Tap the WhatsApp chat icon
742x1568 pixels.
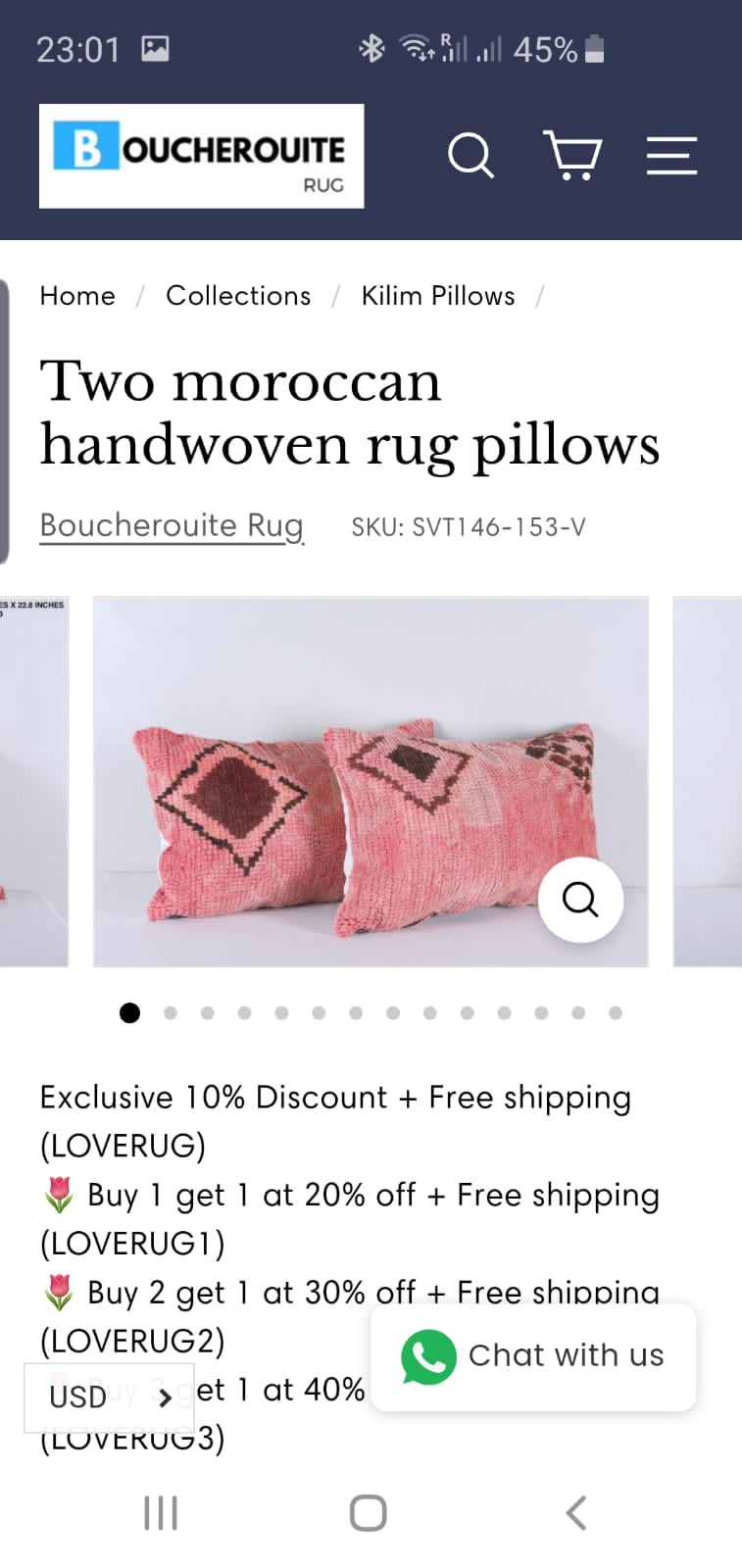[x=428, y=1356]
